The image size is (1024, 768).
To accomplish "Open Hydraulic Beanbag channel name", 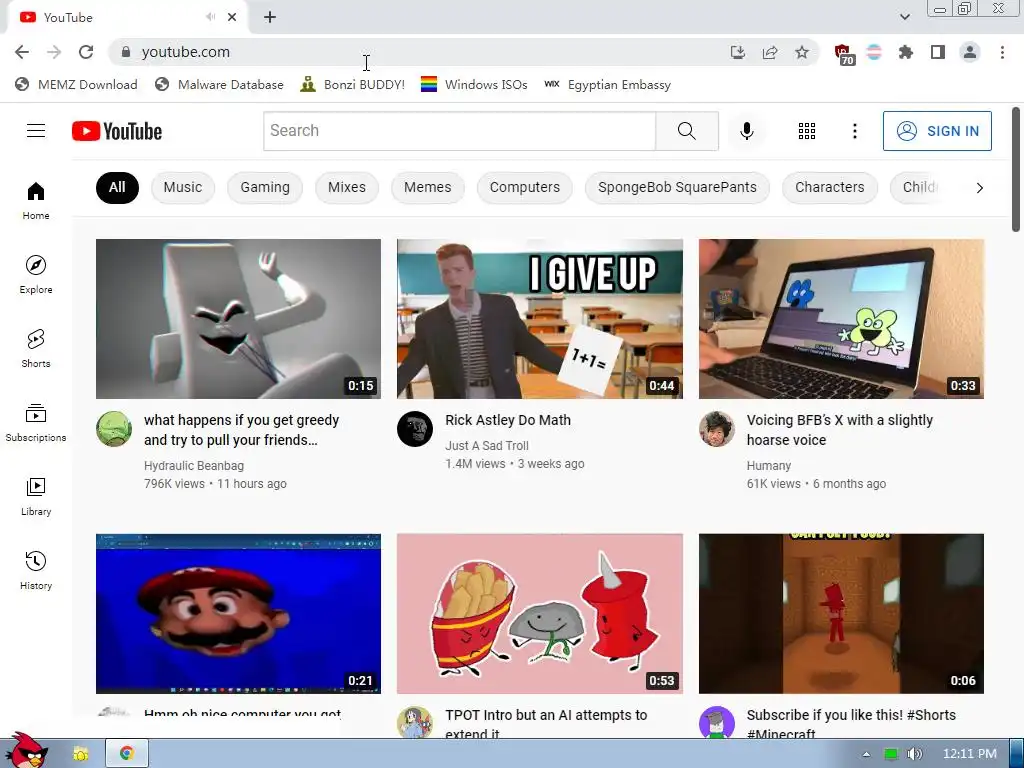I will (x=194, y=466).
